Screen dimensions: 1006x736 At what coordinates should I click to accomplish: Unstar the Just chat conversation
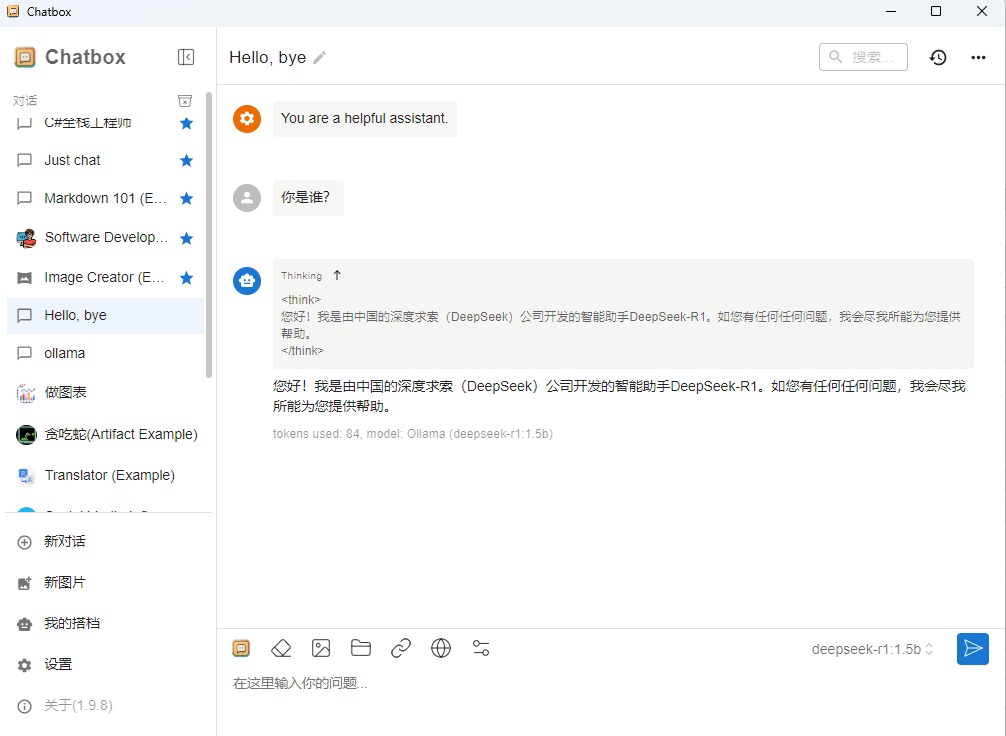(186, 160)
